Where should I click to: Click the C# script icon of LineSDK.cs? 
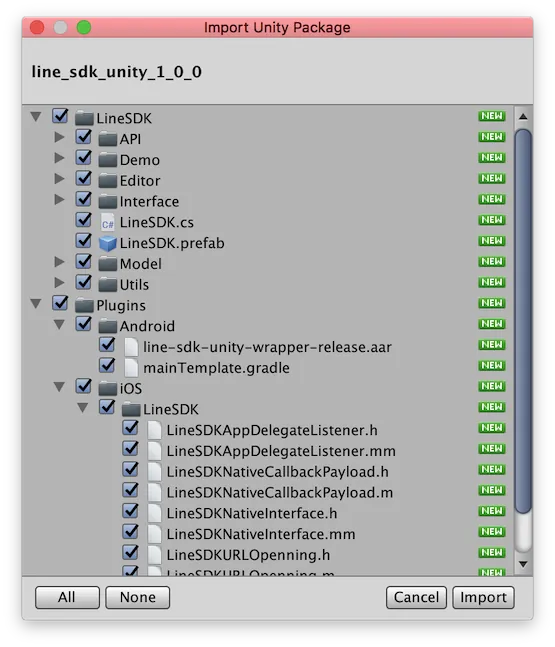point(108,222)
